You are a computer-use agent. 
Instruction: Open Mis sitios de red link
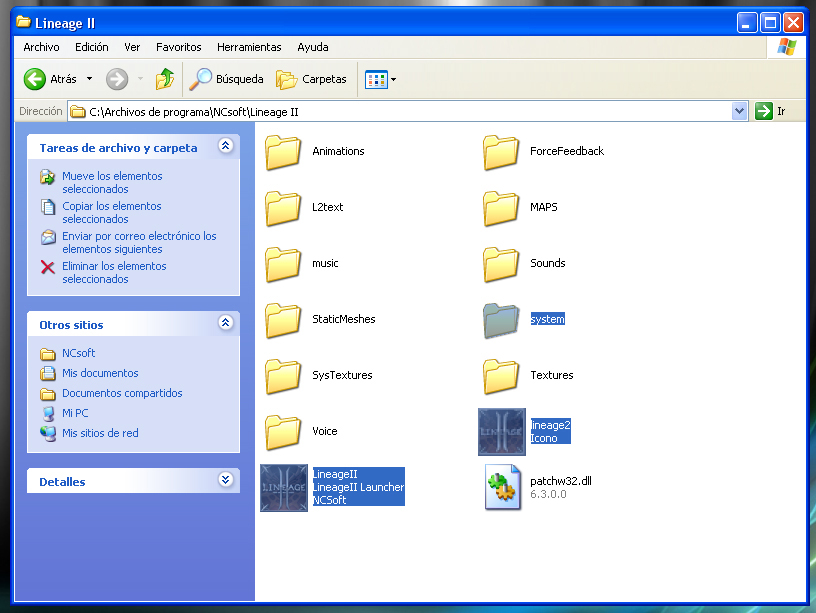coord(100,433)
